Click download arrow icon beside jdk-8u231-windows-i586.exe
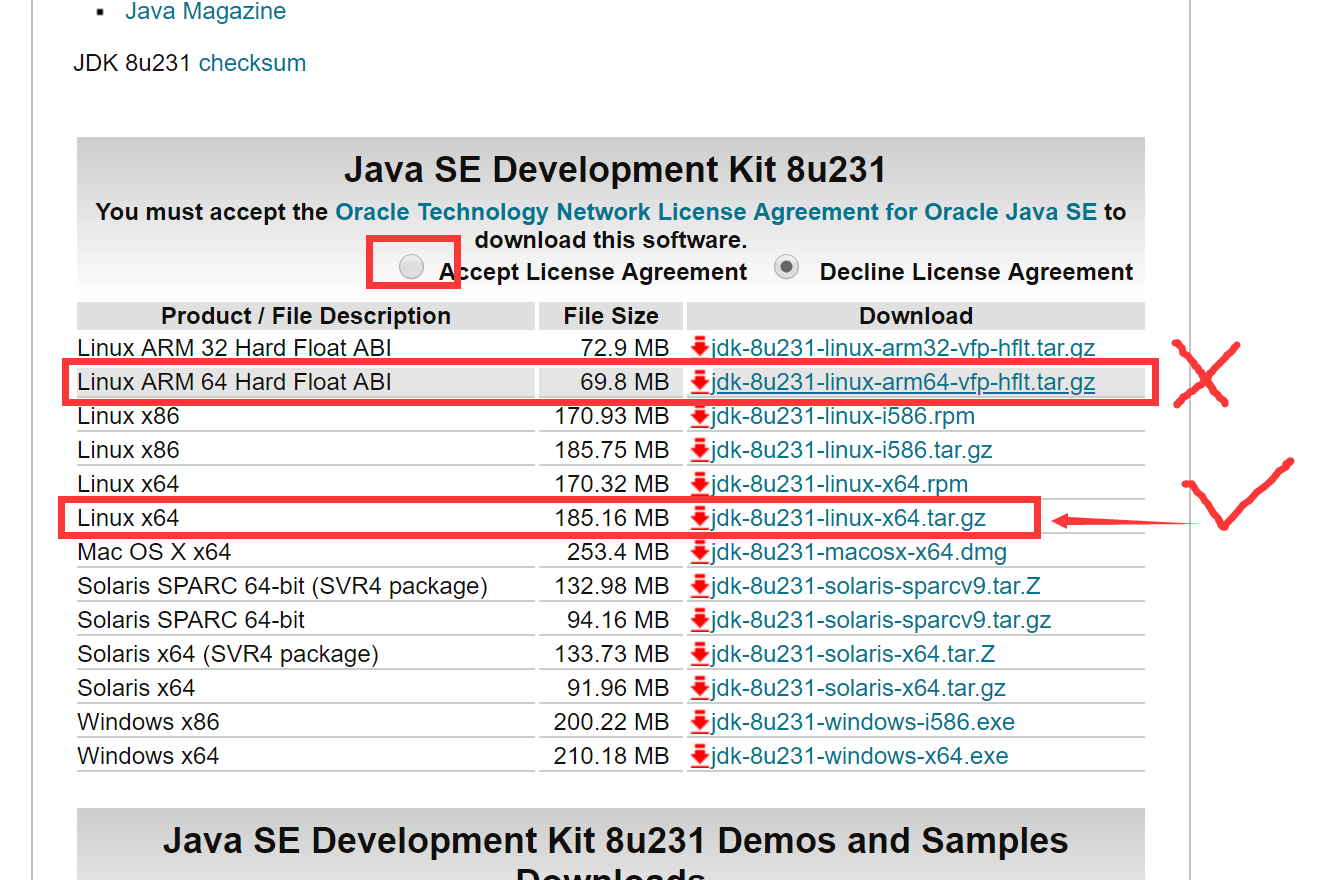Screen dimensions: 1330x880 (700, 721)
